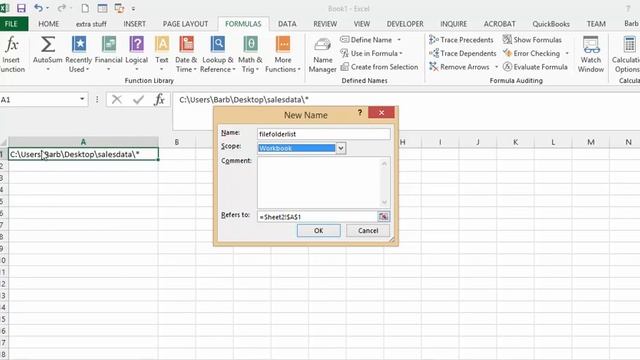Switch to the VIEW tab

tap(362, 24)
